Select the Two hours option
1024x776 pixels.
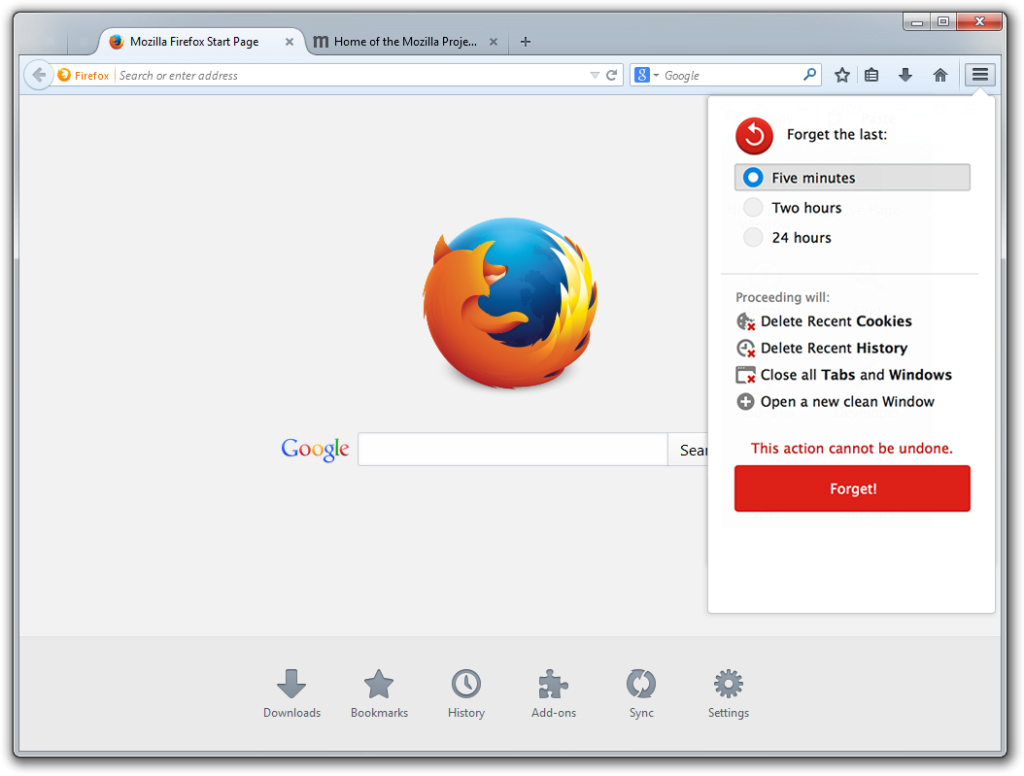pos(753,208)
